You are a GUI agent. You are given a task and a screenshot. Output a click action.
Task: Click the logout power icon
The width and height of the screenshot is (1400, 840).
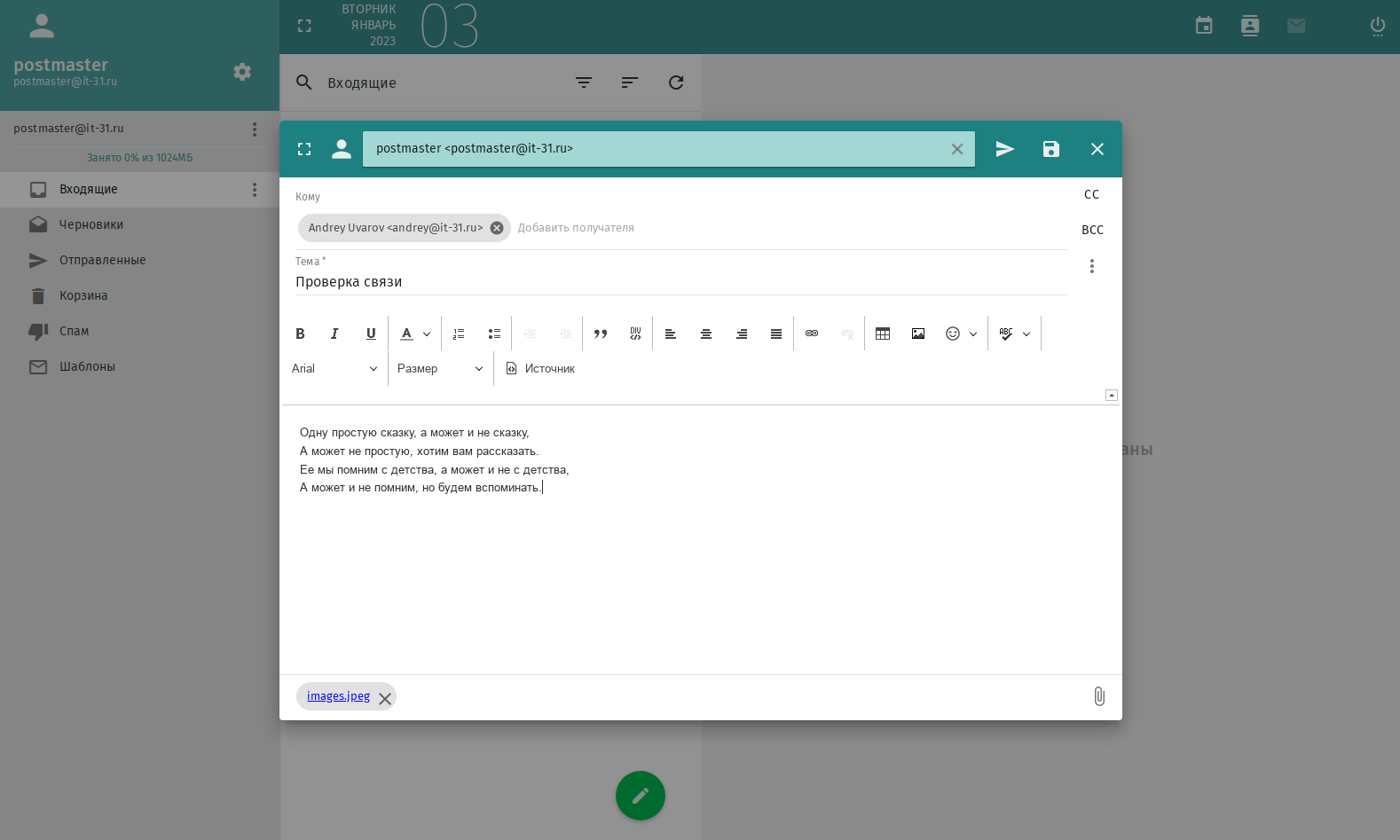click(x=1378, y=26)
